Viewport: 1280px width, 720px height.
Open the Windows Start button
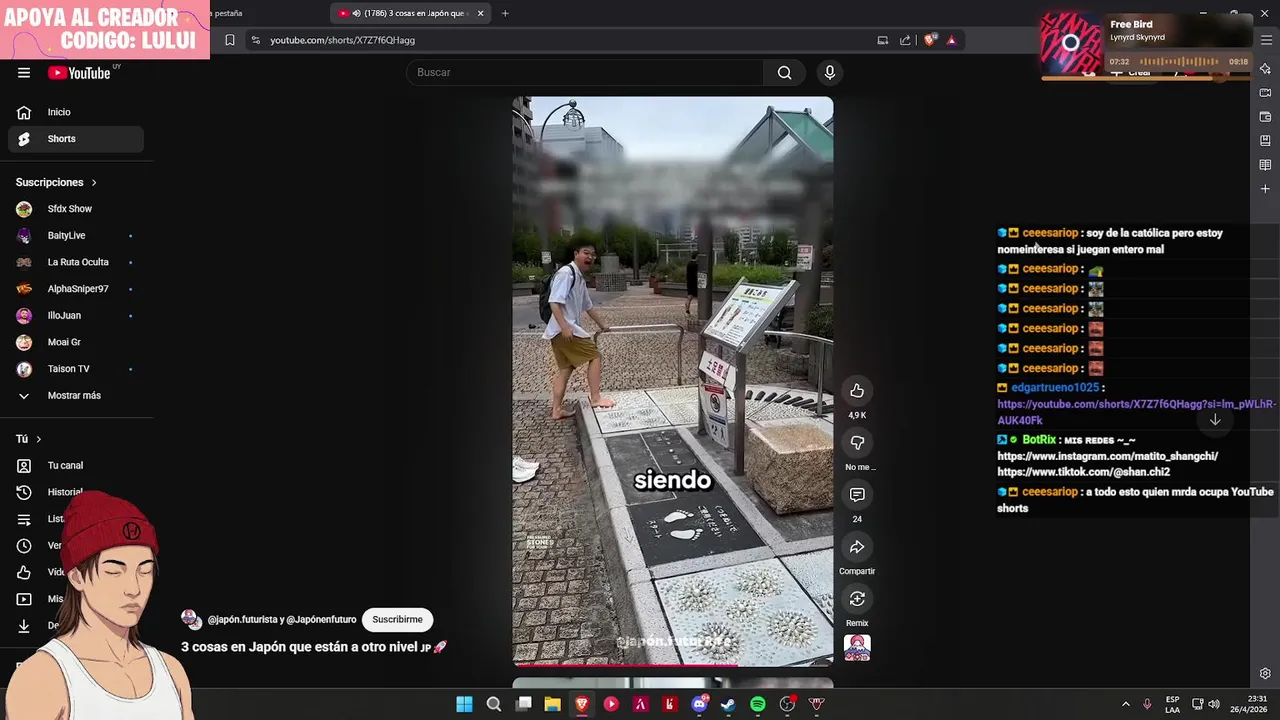coord(465,704)
